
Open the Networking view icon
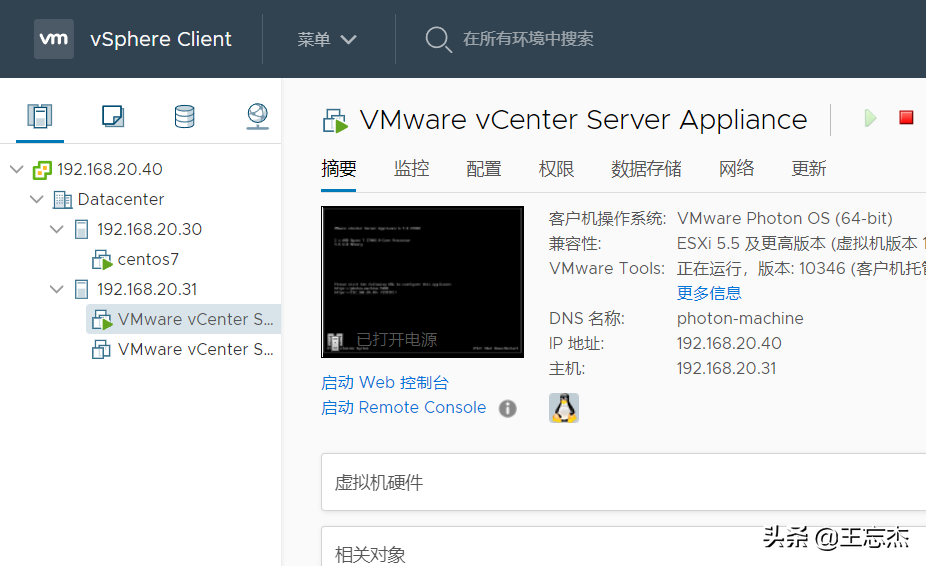(x=257, y=116)
